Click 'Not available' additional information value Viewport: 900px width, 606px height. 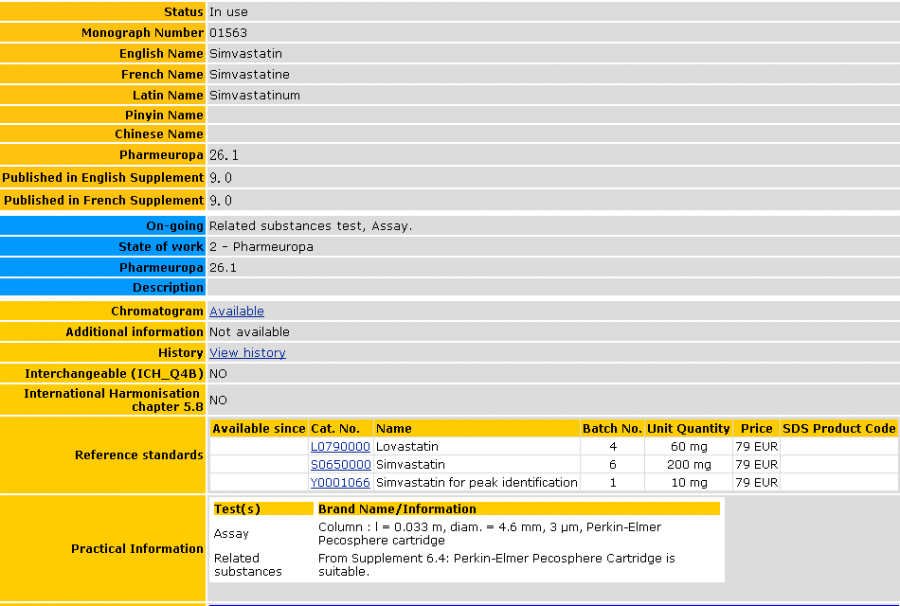click(x=249, y=332)
